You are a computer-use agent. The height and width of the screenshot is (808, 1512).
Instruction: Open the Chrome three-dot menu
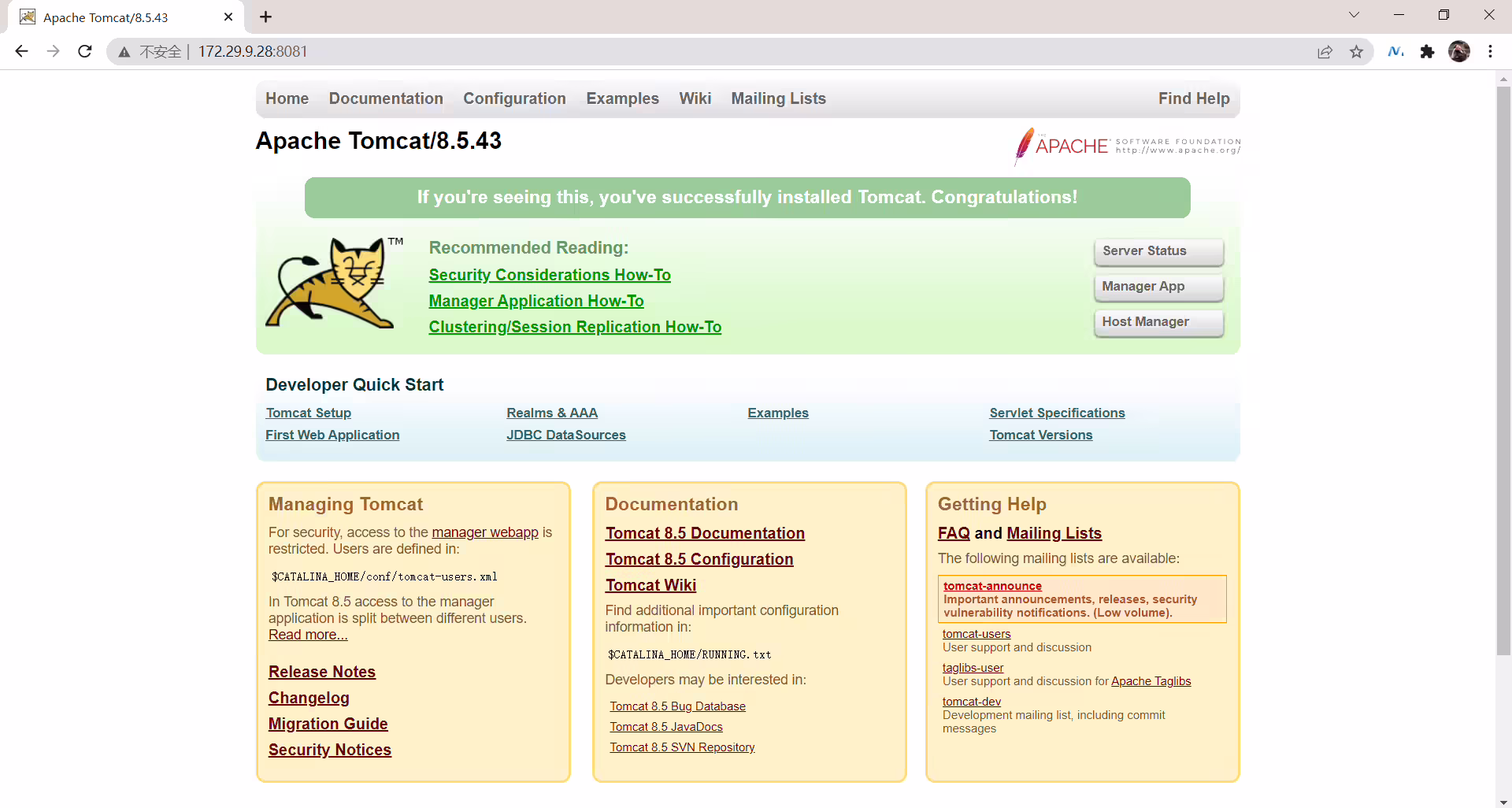(x=1490, y=52)
